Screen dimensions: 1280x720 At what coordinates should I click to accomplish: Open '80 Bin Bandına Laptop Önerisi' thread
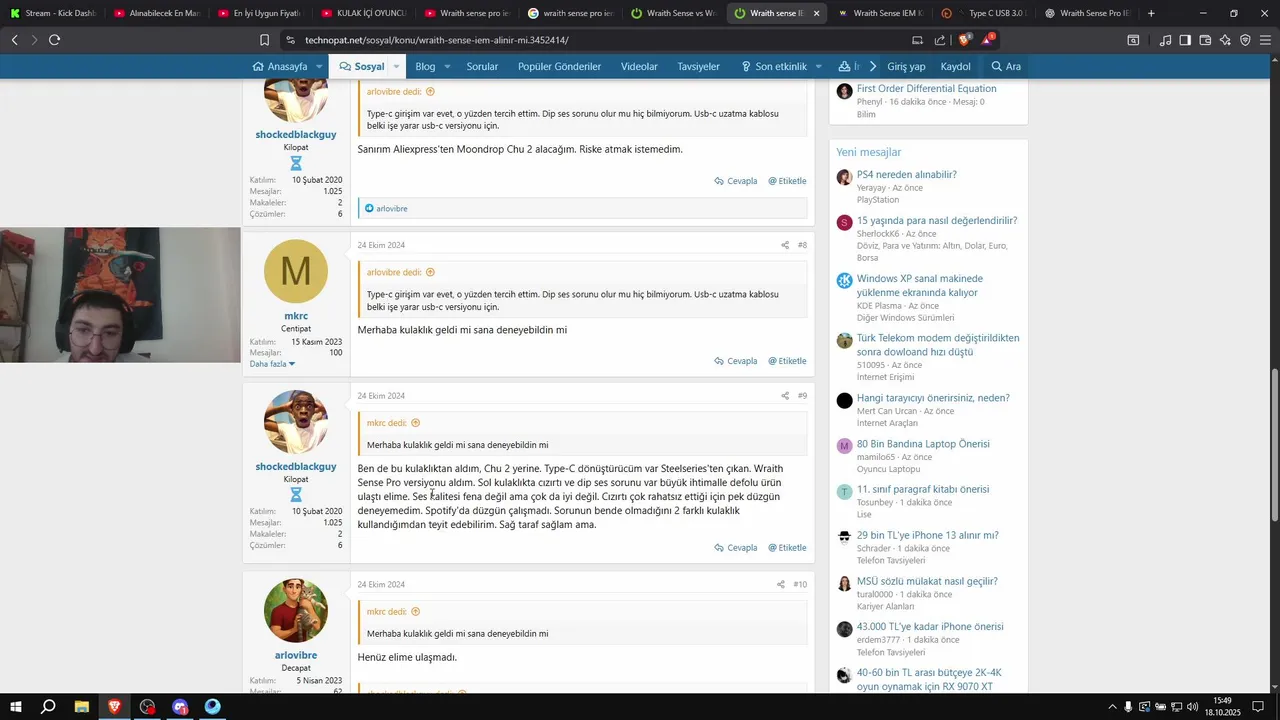pyautogui.click(x=923, y=444)
